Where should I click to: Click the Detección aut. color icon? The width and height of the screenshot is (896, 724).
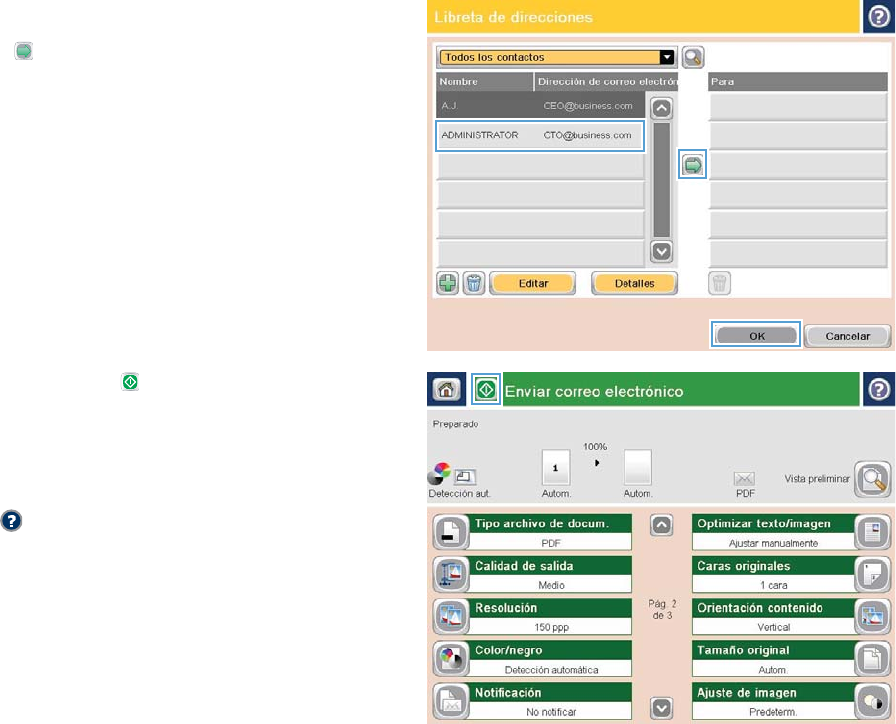click(x=439, y=474)
